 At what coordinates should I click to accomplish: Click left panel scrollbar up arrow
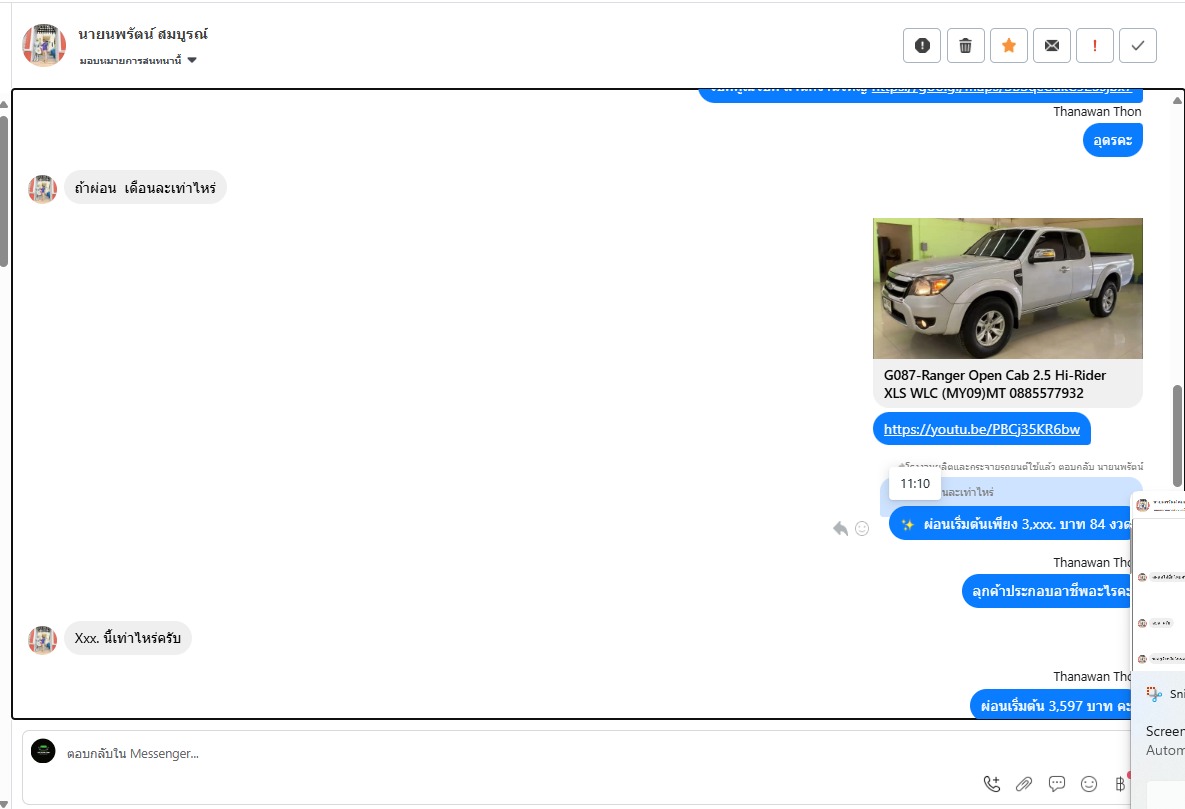point(4,104)
